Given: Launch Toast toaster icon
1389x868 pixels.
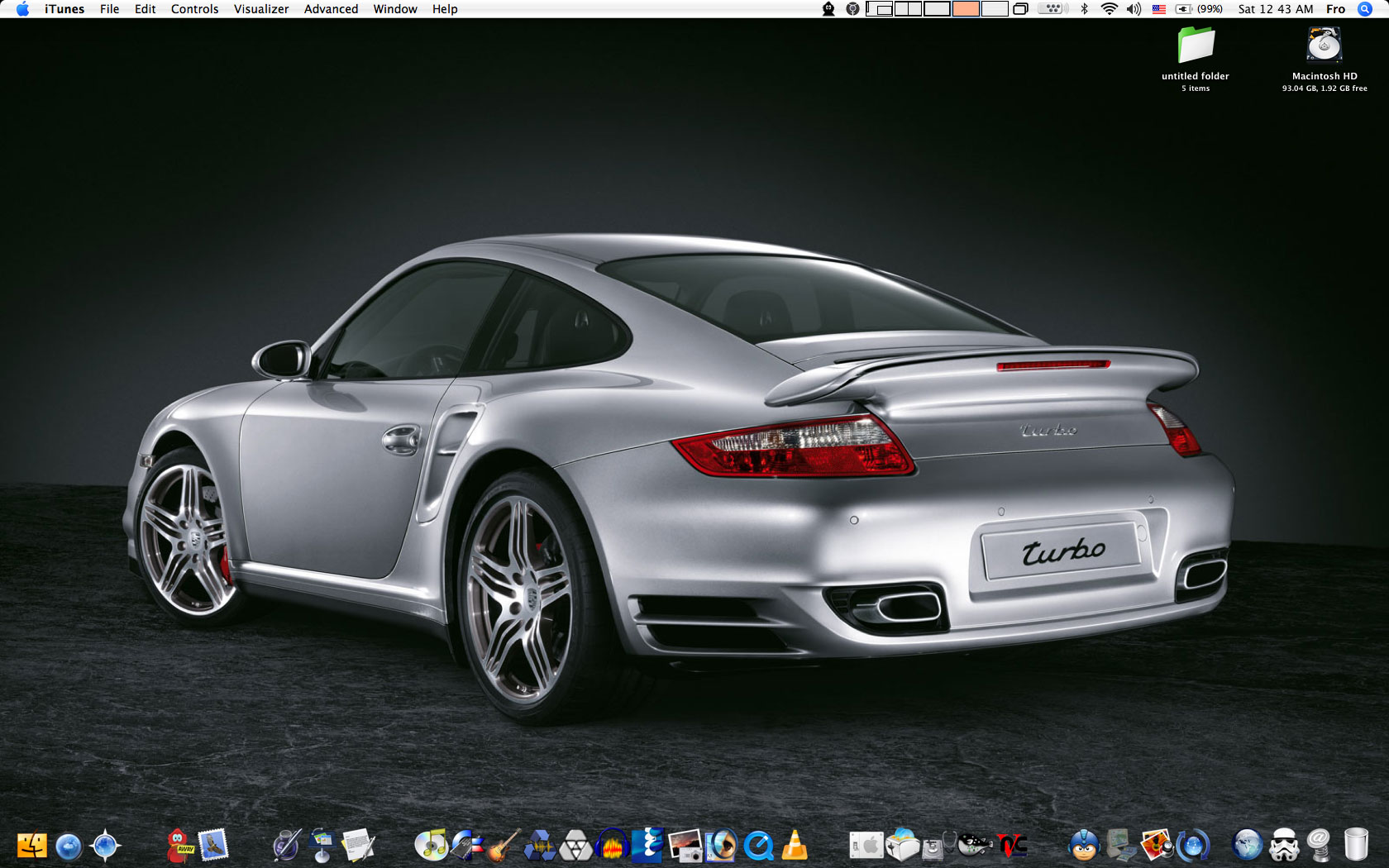Looking at the screenshot, I should click(902, 846).
